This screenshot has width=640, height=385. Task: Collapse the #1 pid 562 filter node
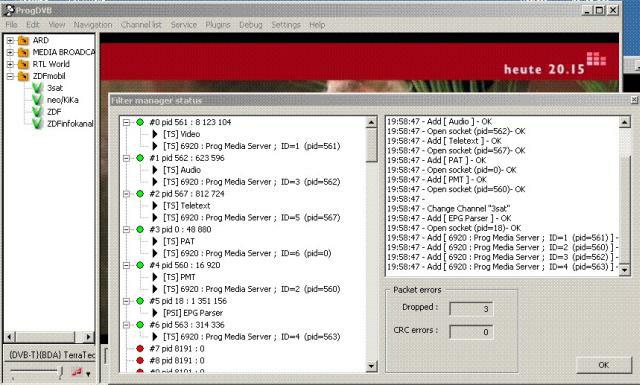(127, 158)
